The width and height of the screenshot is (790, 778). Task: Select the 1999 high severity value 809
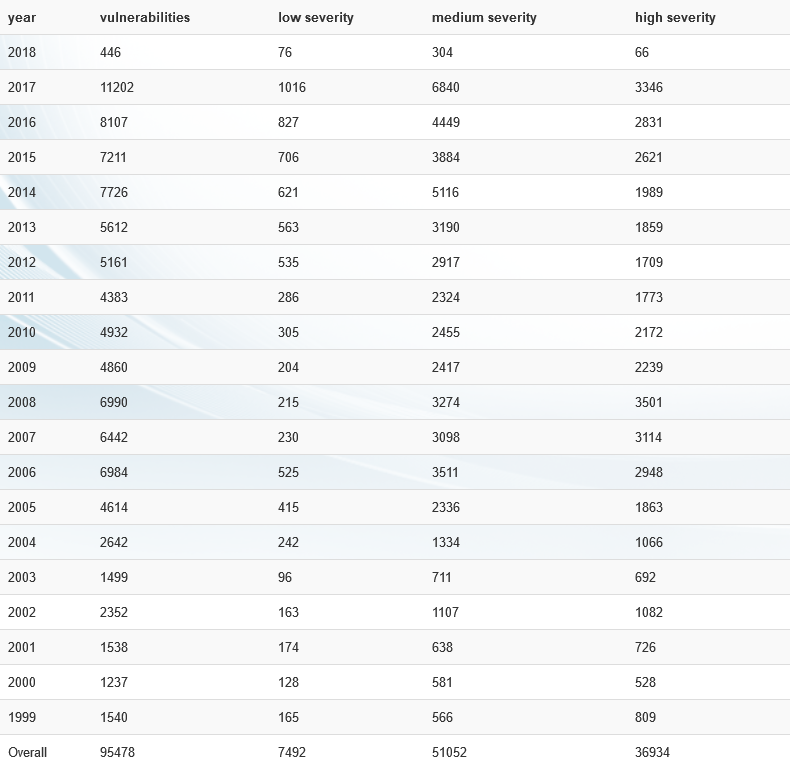click(646, 717)
